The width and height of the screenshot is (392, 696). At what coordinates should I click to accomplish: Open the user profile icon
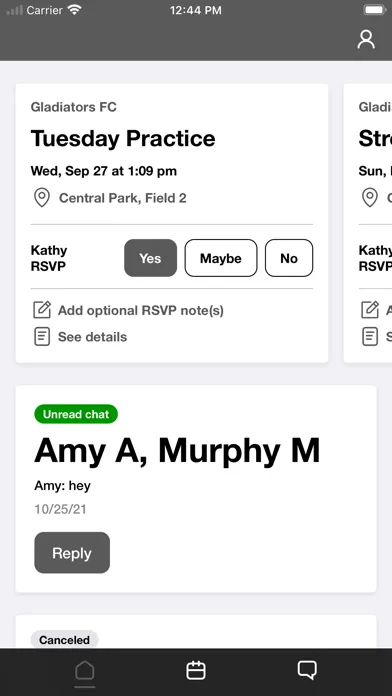tap(366, 40)
